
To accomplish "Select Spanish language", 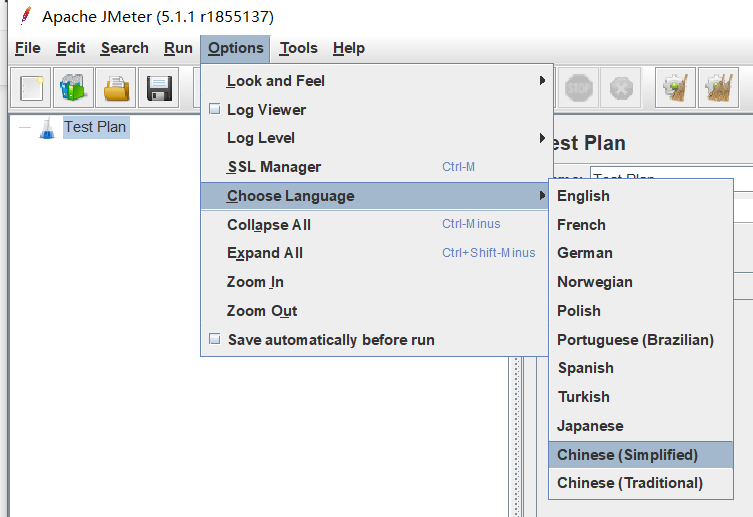I will [641, 368].
